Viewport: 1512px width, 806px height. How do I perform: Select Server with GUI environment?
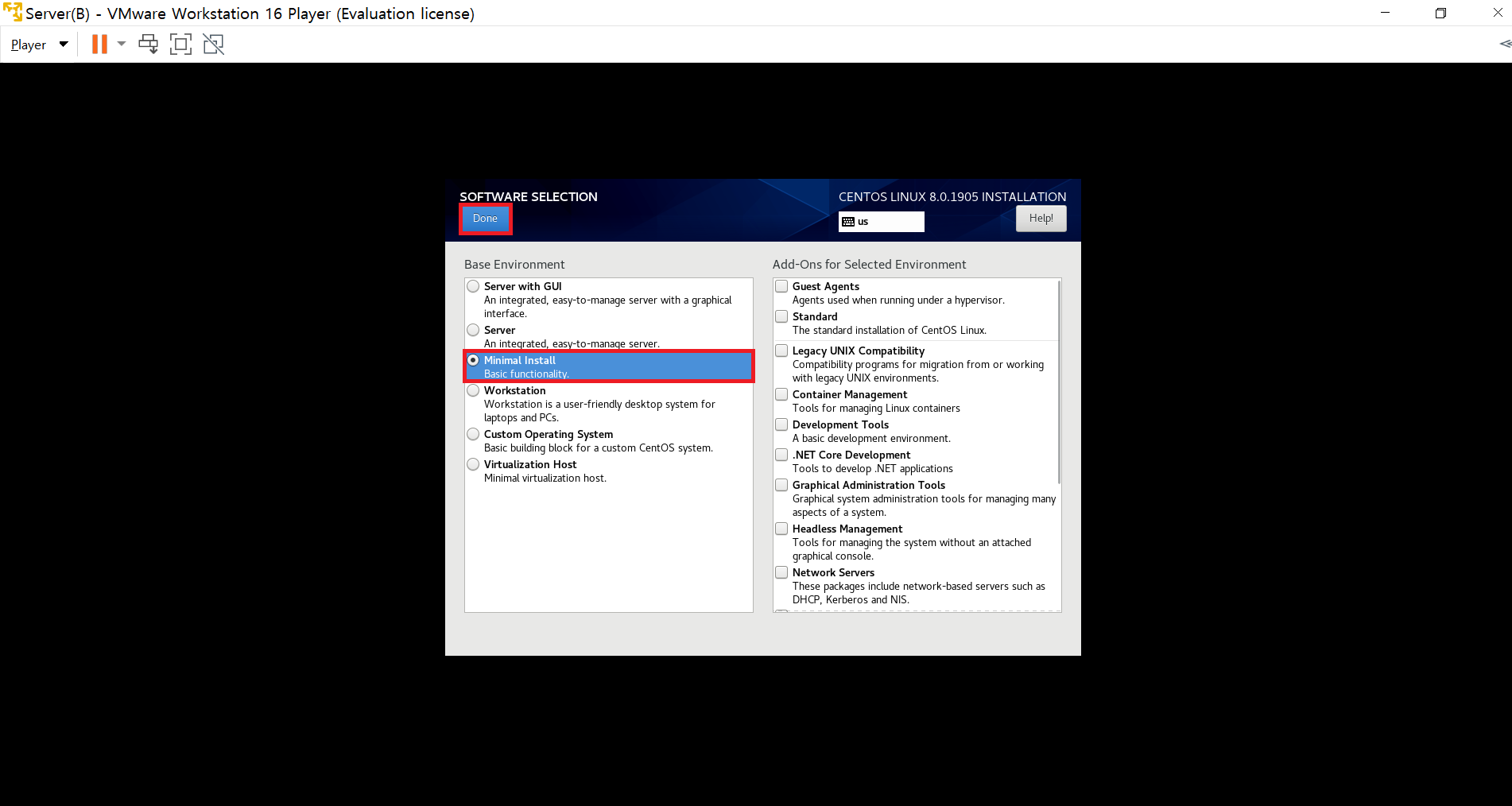473,286
